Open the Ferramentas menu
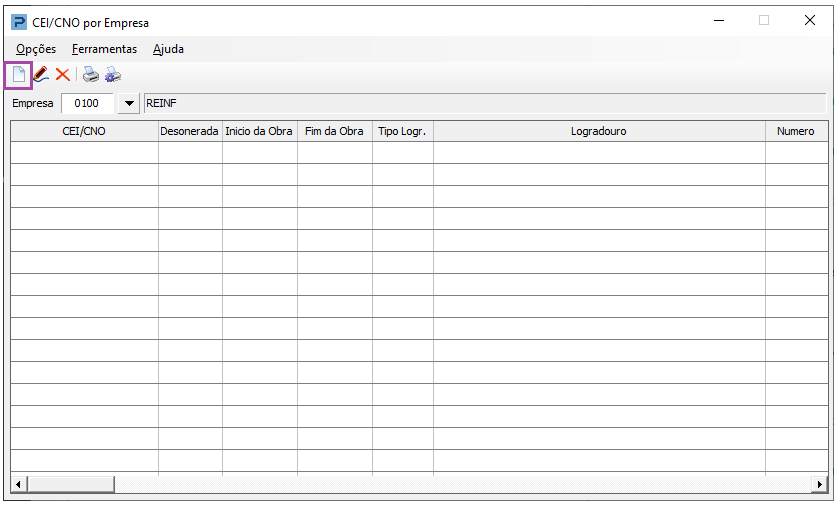The image size is (838, 507). 104,49
